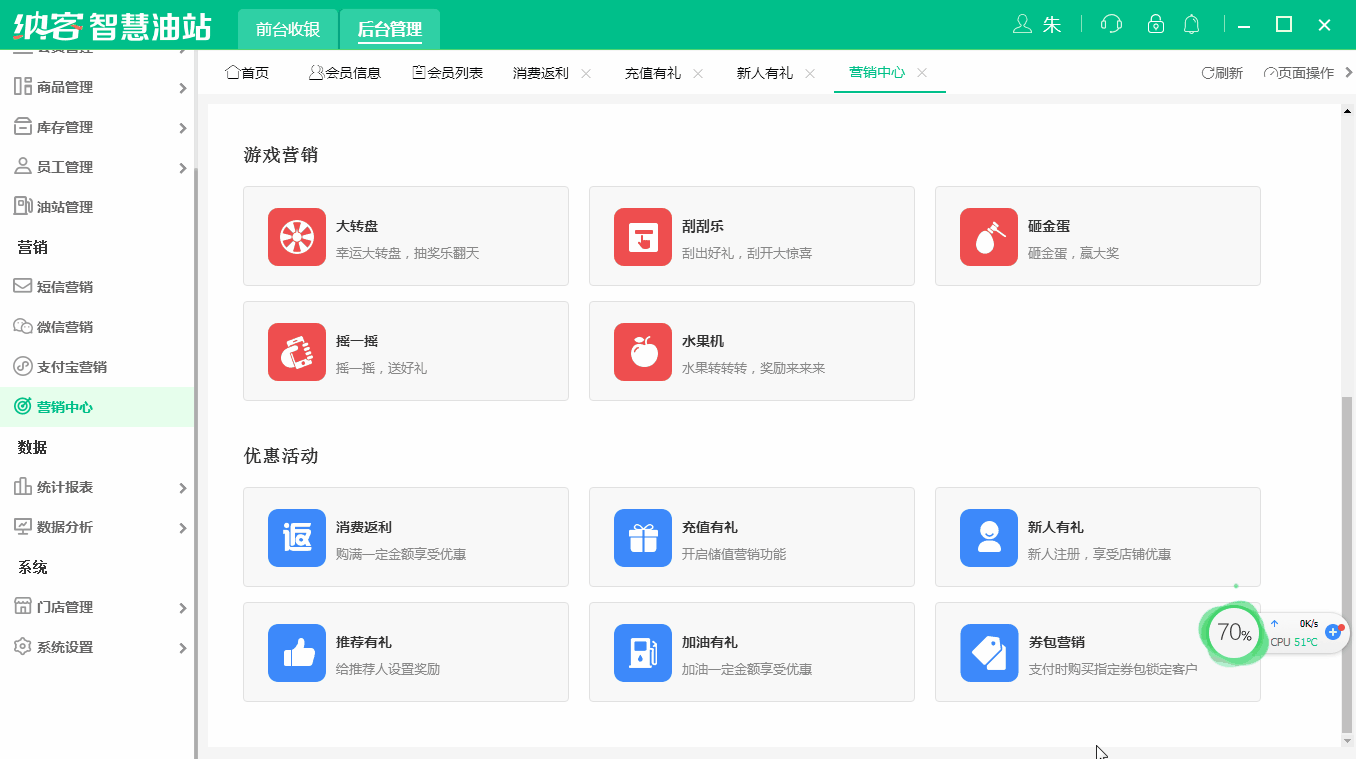Switch to the 前台收银 cashier tab
Image resolution: width=1356 pixels, height=759 pixels.
coord(287,29)
